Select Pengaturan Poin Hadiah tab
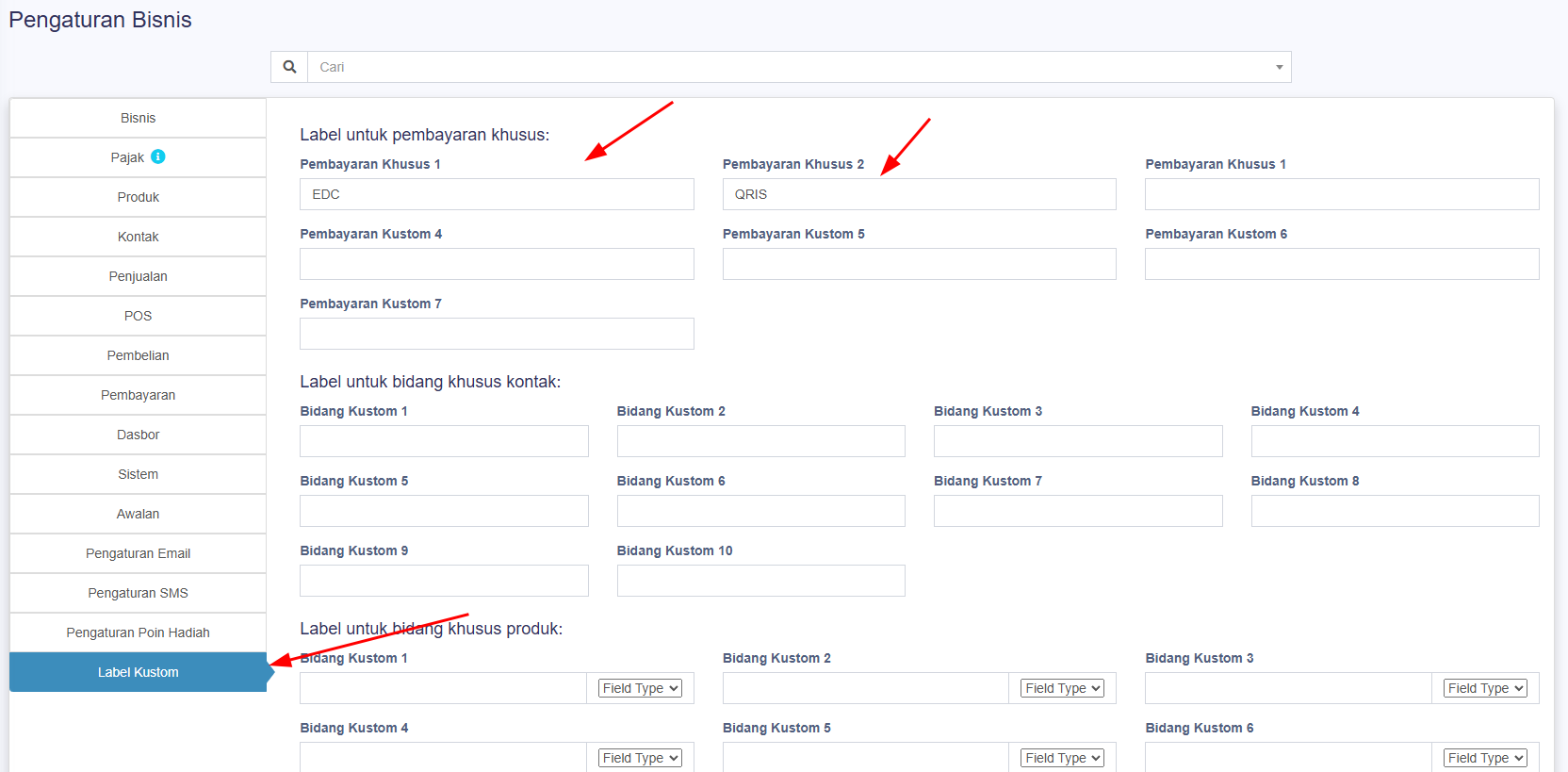The width and height of the screenshot is (1568, 772). click(138, 632)
